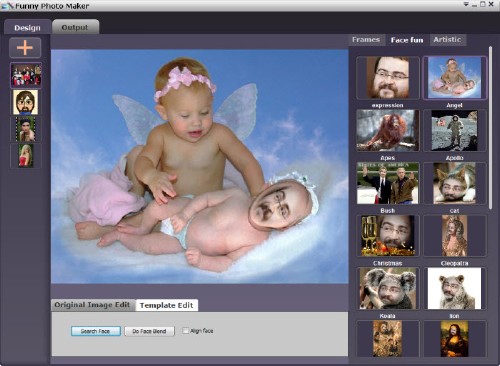500x366 pixels.
Task: Choose the Christmas template
Action: click(x=388, y=236)
